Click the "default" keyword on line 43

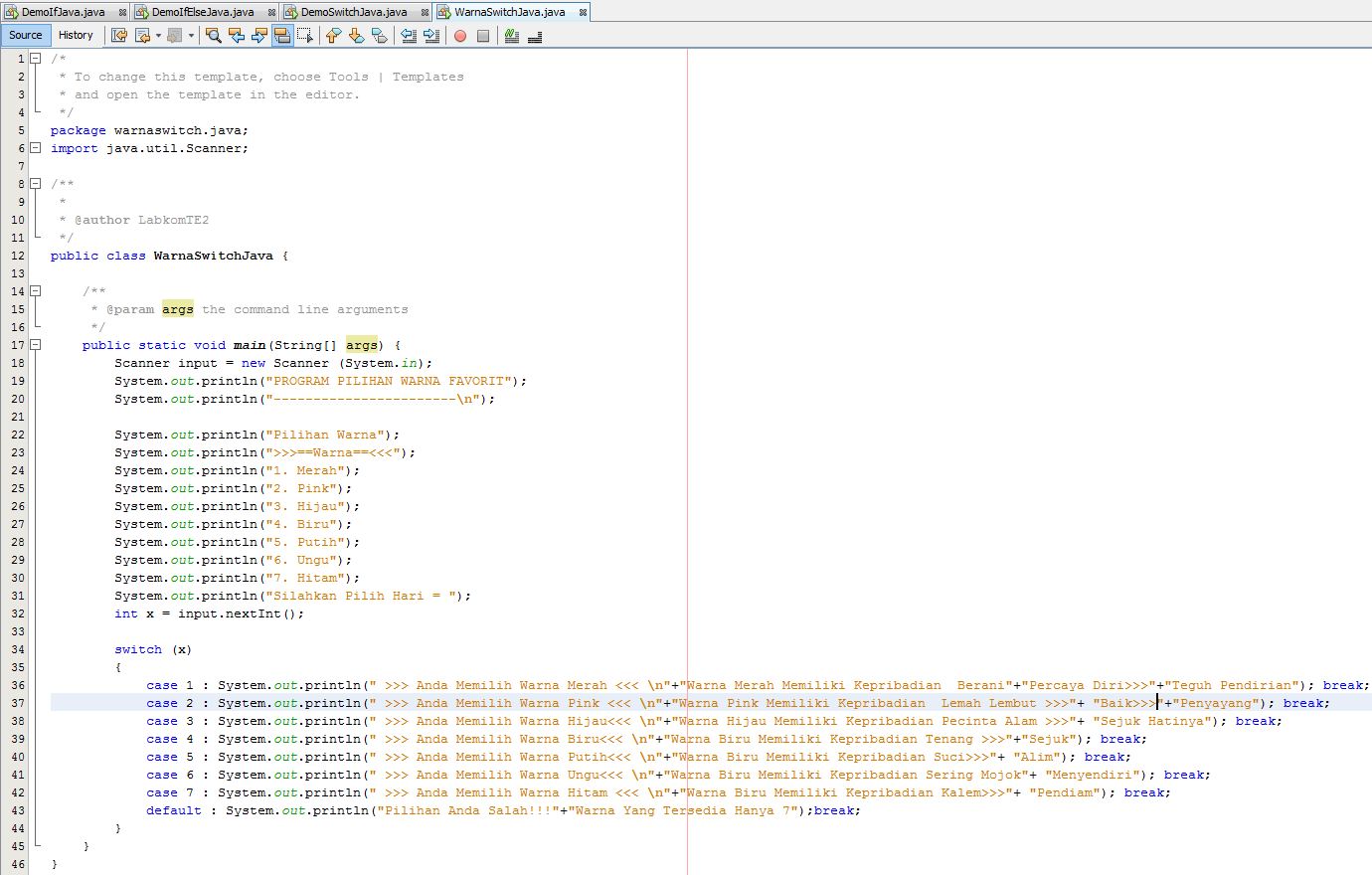(x=174, y=810)
